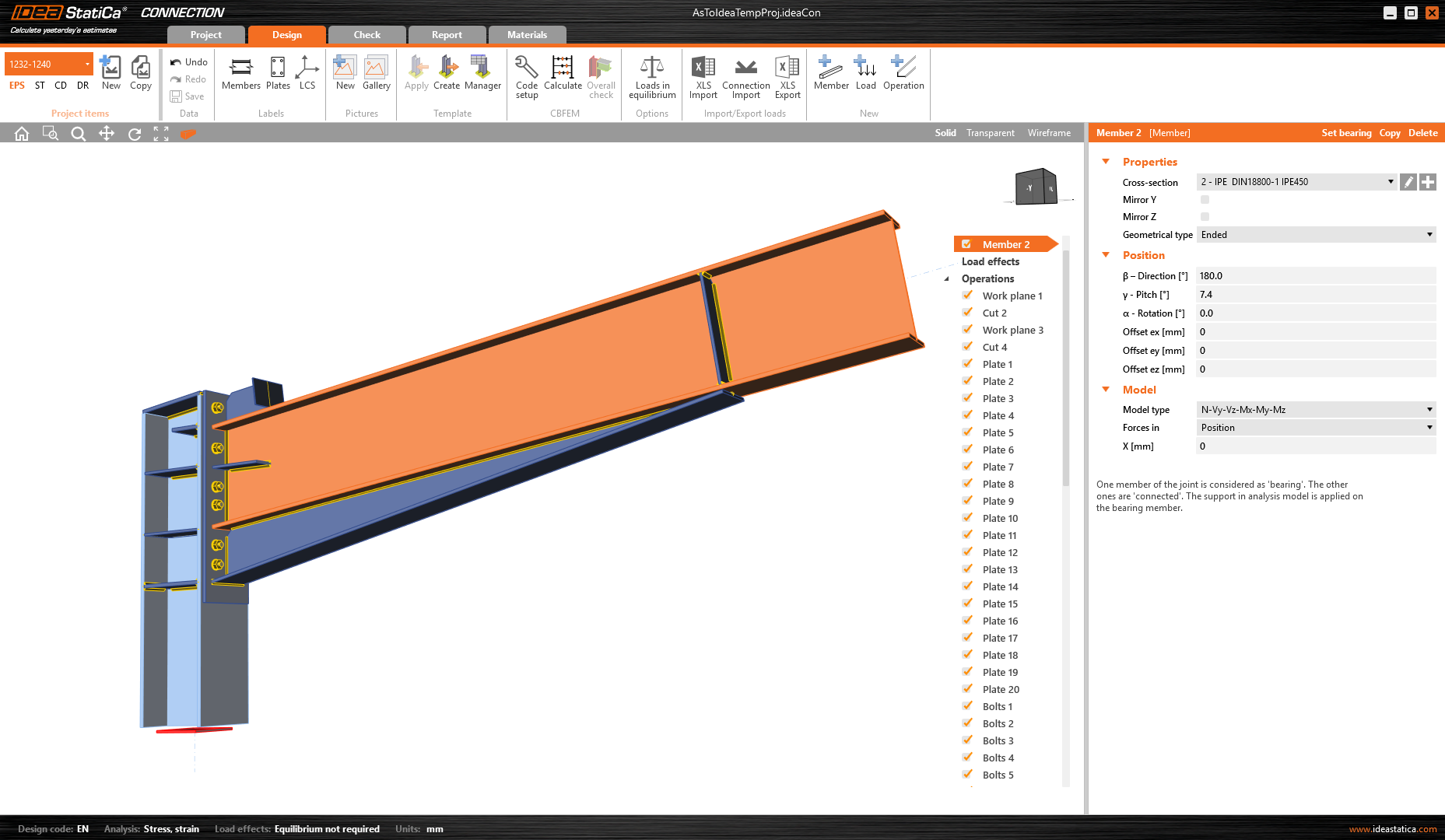Screen dimensions: 1445x840
Task: Collapse the Position section
Action: click(x=1106, y=255)
